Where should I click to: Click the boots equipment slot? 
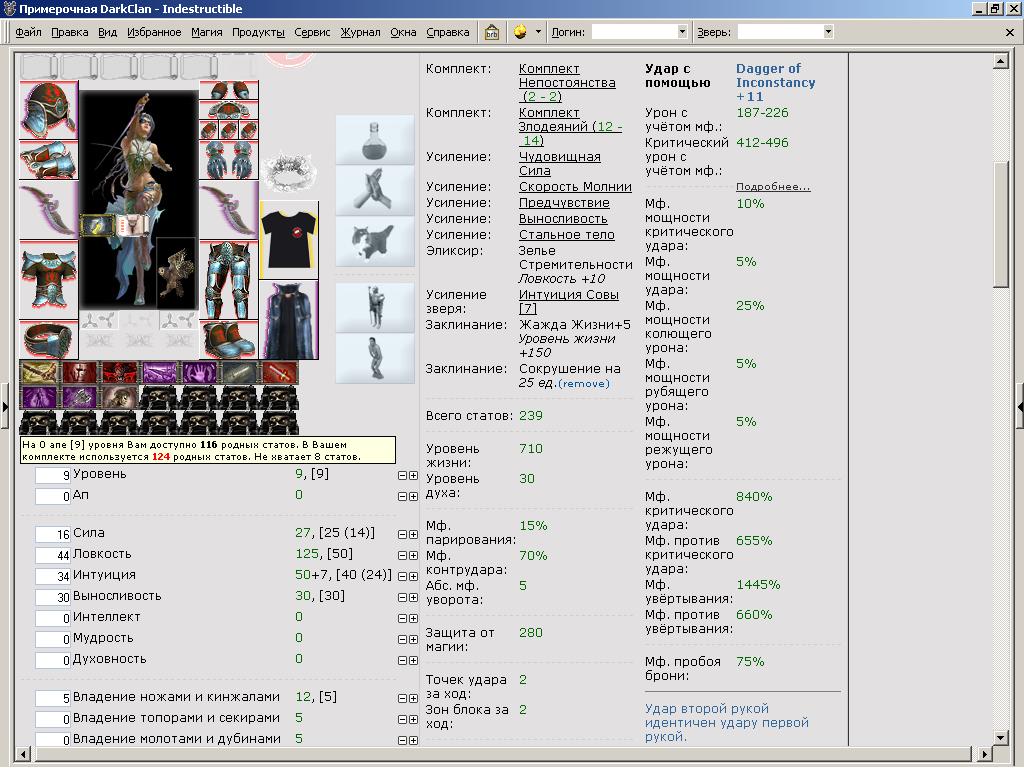(x=229, y=339)
